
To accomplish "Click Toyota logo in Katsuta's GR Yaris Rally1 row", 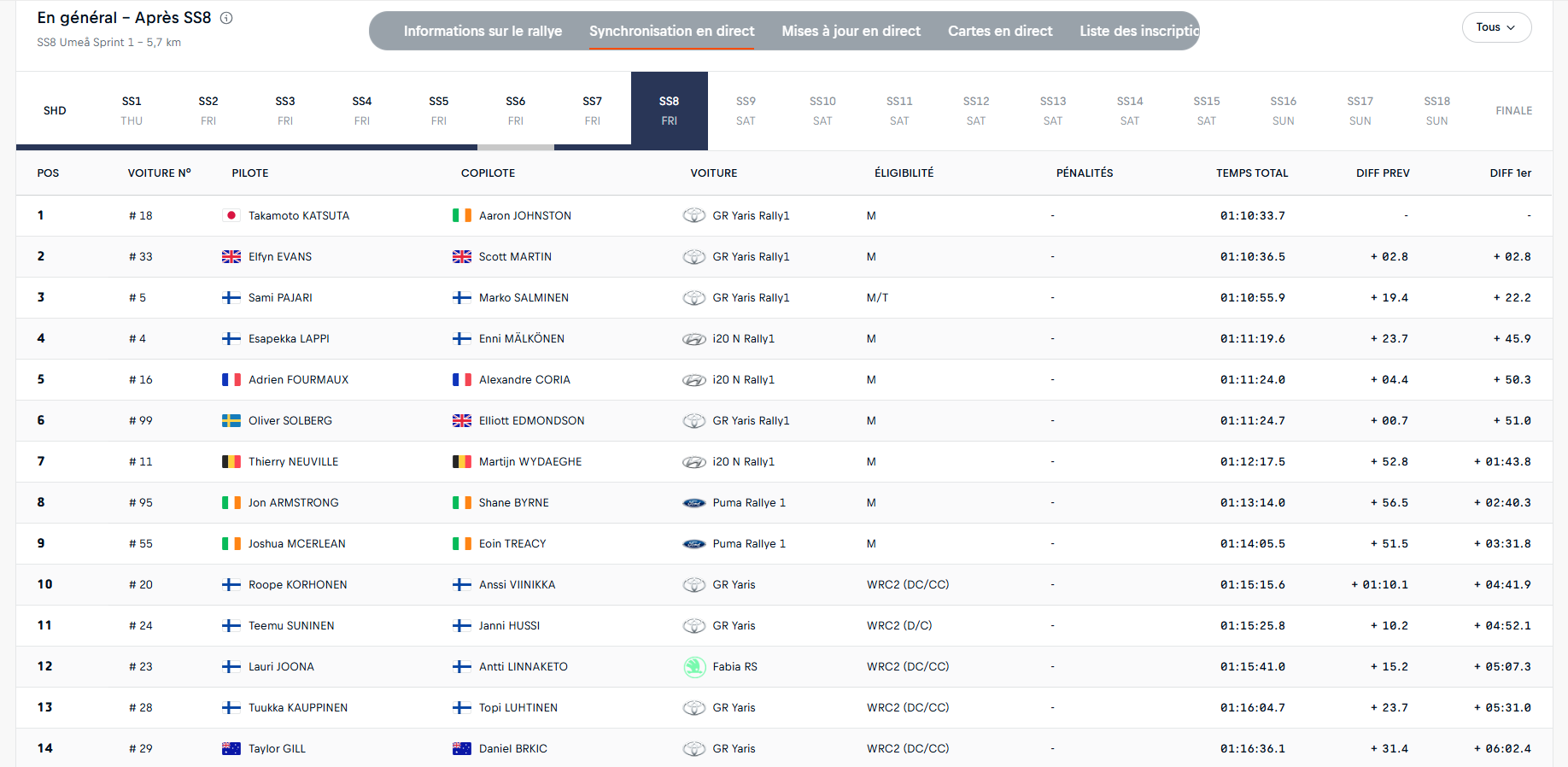I will pyautogui.click(x=694, y=215).
